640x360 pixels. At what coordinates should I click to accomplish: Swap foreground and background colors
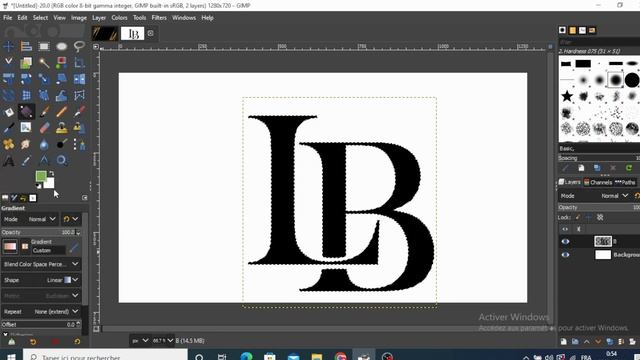51,173
